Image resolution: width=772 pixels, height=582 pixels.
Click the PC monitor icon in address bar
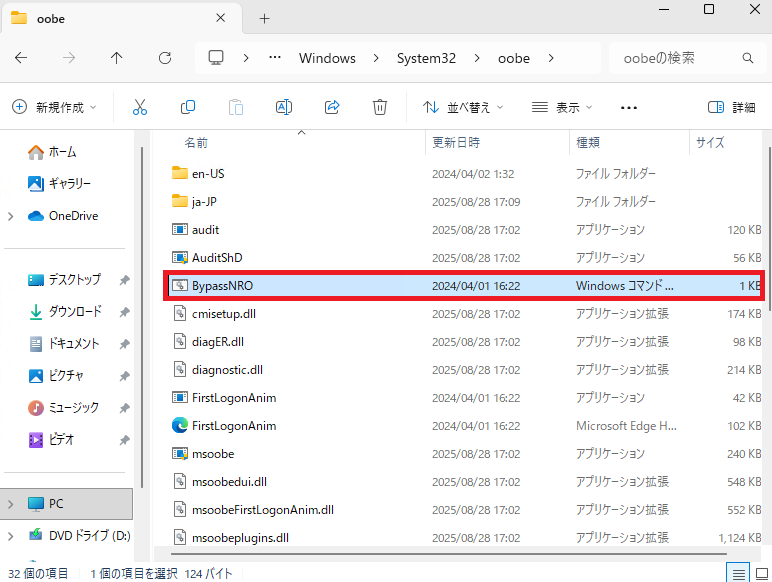click(216, 58)
